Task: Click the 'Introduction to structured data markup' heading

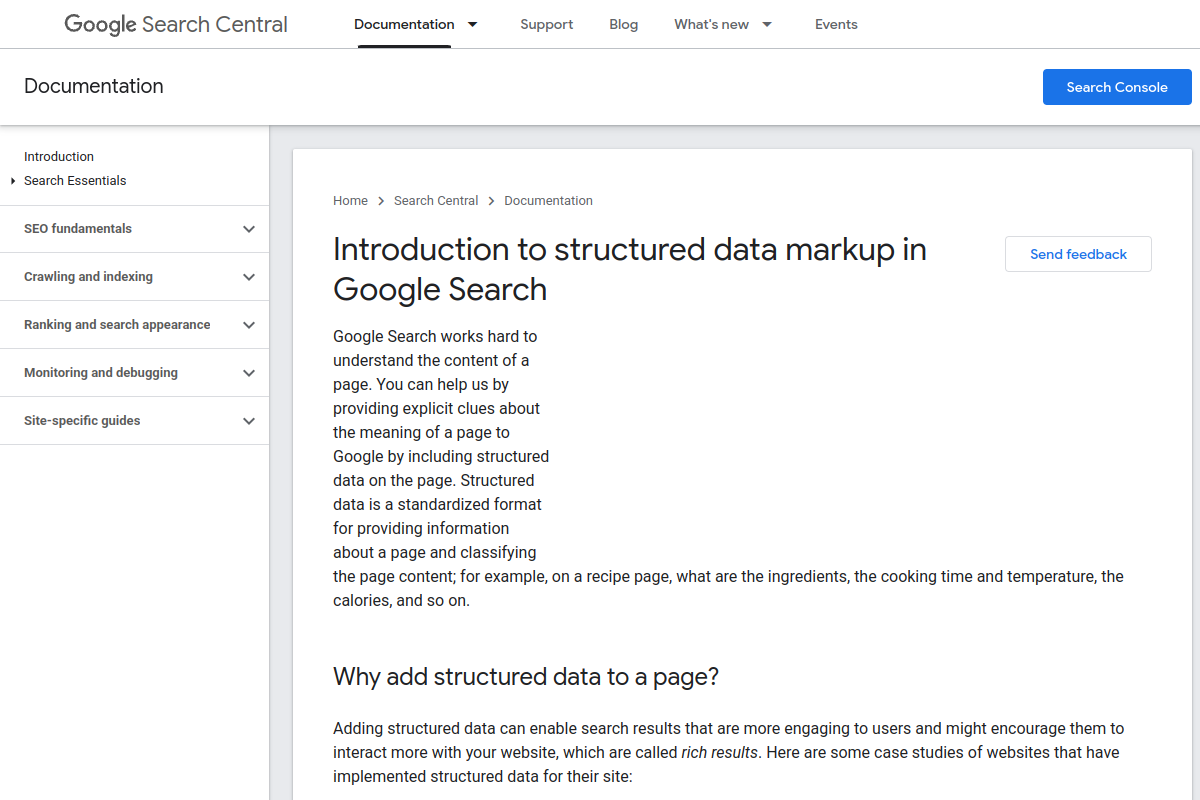Action: pos(630,269)
